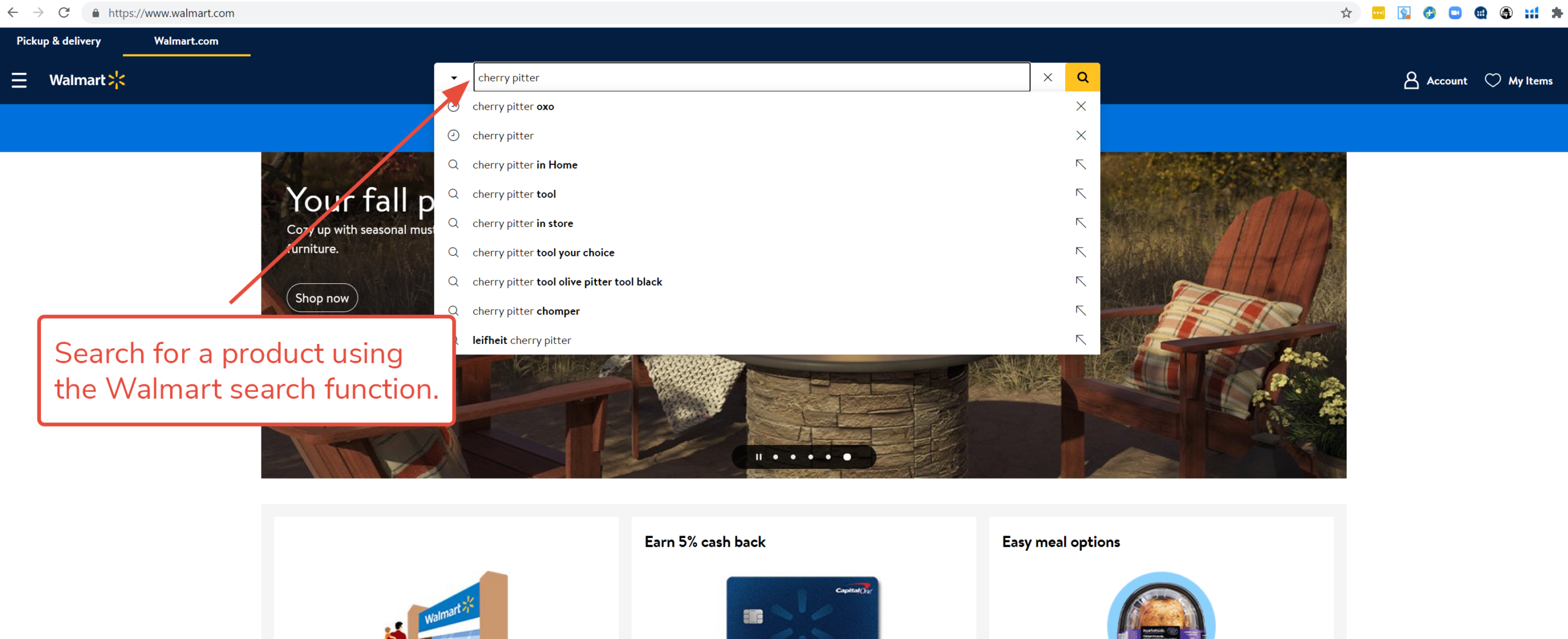Open the navigation hamburger menu
Viewport: 1568px width, 639px height.
tap(19, 80)
